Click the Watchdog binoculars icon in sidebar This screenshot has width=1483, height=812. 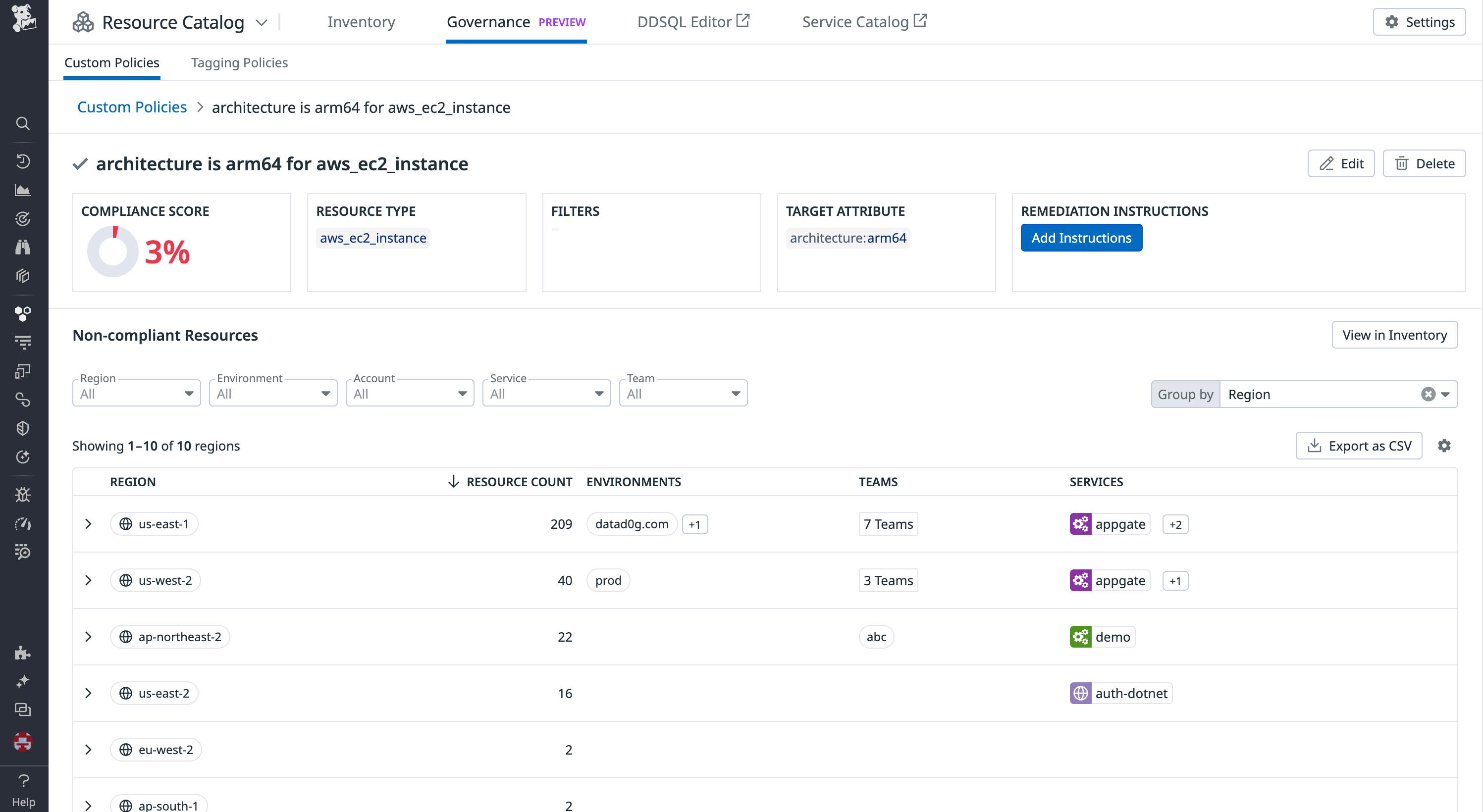pyautogui.click(x=23, y=247)
